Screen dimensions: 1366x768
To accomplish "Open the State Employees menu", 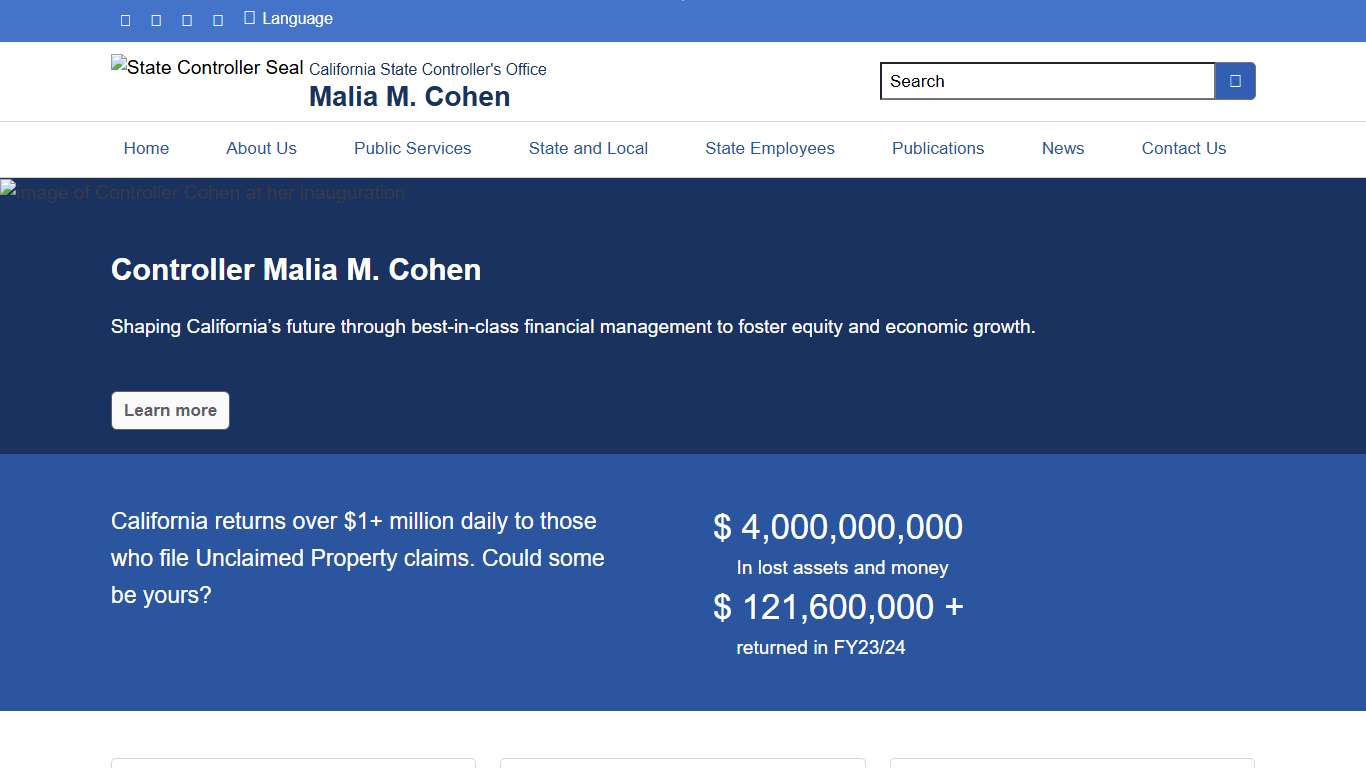I will (x=769, y=148).
